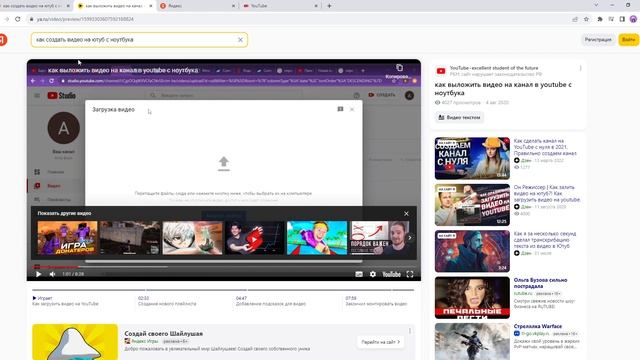Bookmark this page with the star icon
Image resolution: width=640 pixels, height=360 pixels.
(586, 19)
